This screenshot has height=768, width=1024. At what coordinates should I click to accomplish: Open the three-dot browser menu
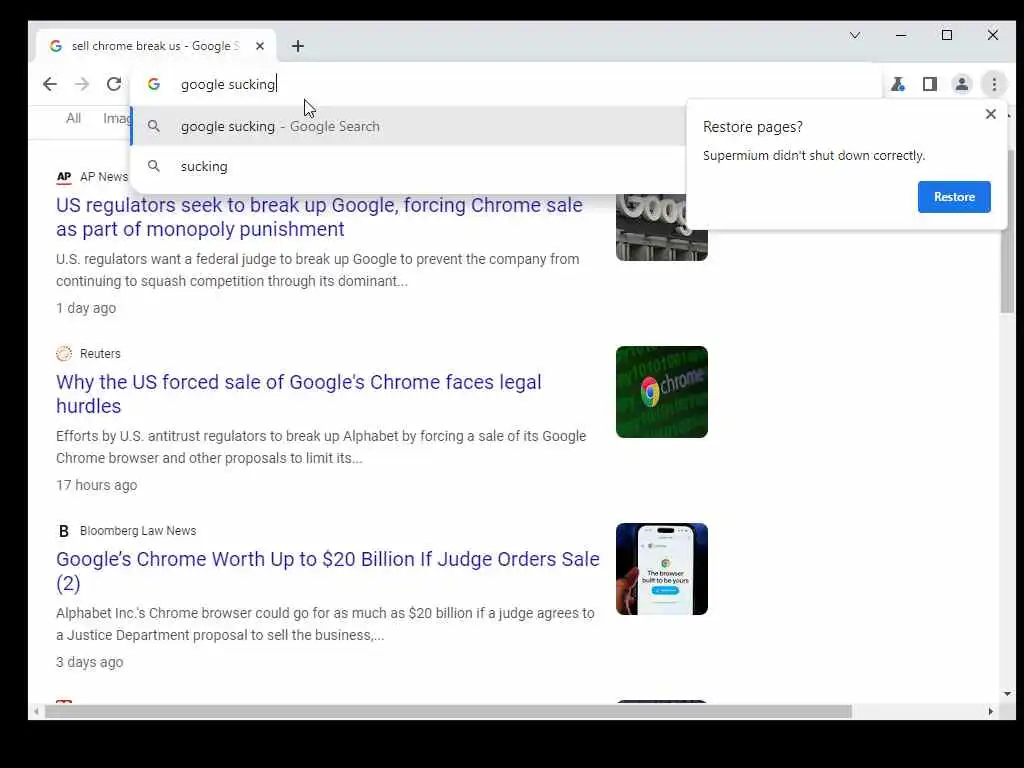pyautogui.click(x=994, y=84)
